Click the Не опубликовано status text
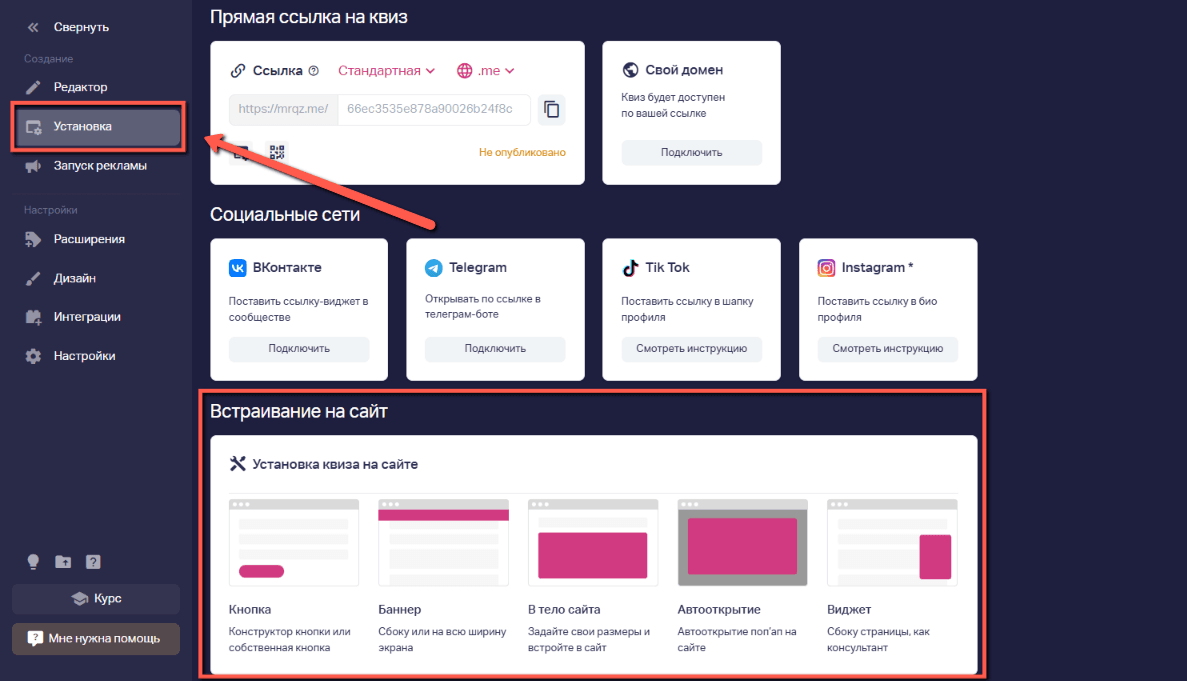The height and width of the screenshot is (681, 1187). click(x=522, y=152)
